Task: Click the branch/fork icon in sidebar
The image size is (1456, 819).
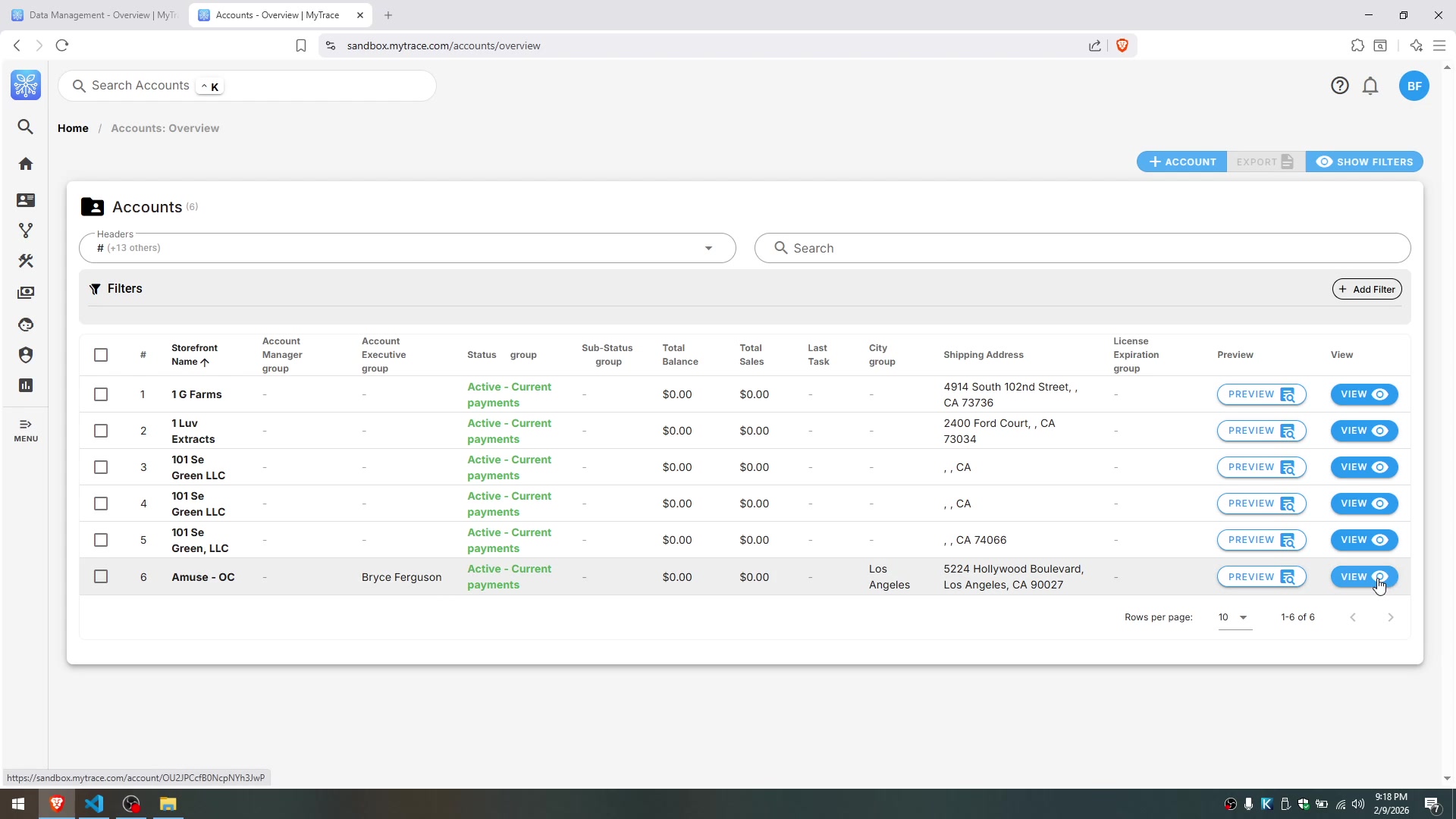Action: coord(26,231)
